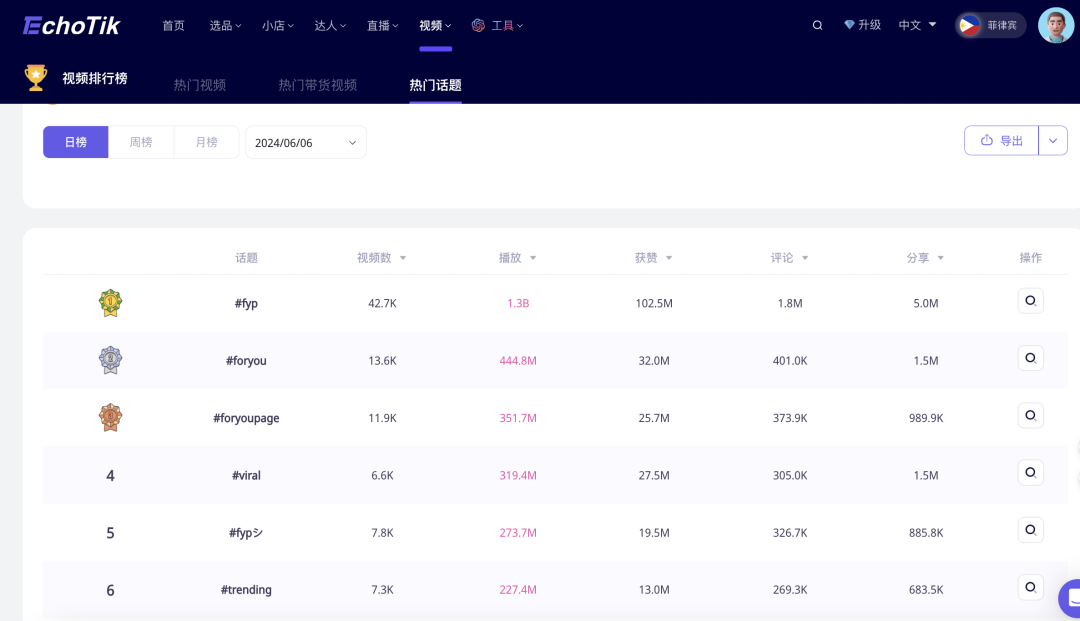Image resolution: width=1080 pixels, height=621 pixels.
Task: Click the diamond upgrade icon
Action: [849, 25]
